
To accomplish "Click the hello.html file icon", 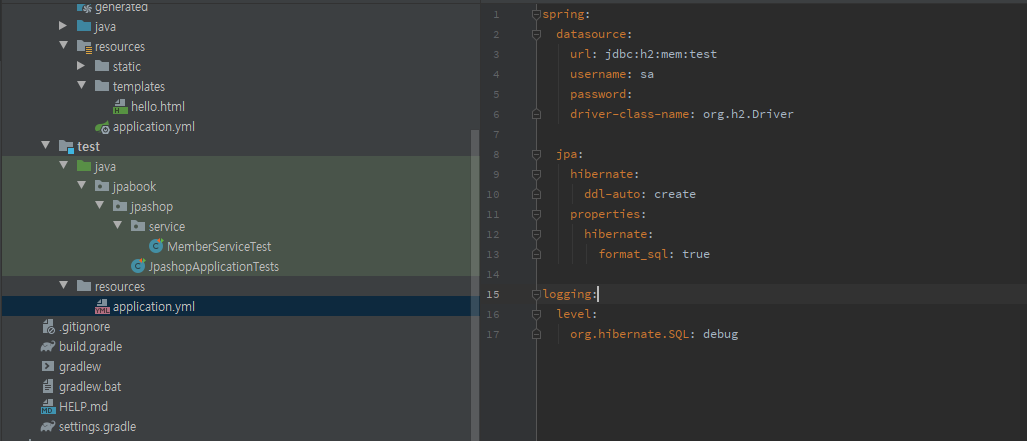I will click(121, 106).
